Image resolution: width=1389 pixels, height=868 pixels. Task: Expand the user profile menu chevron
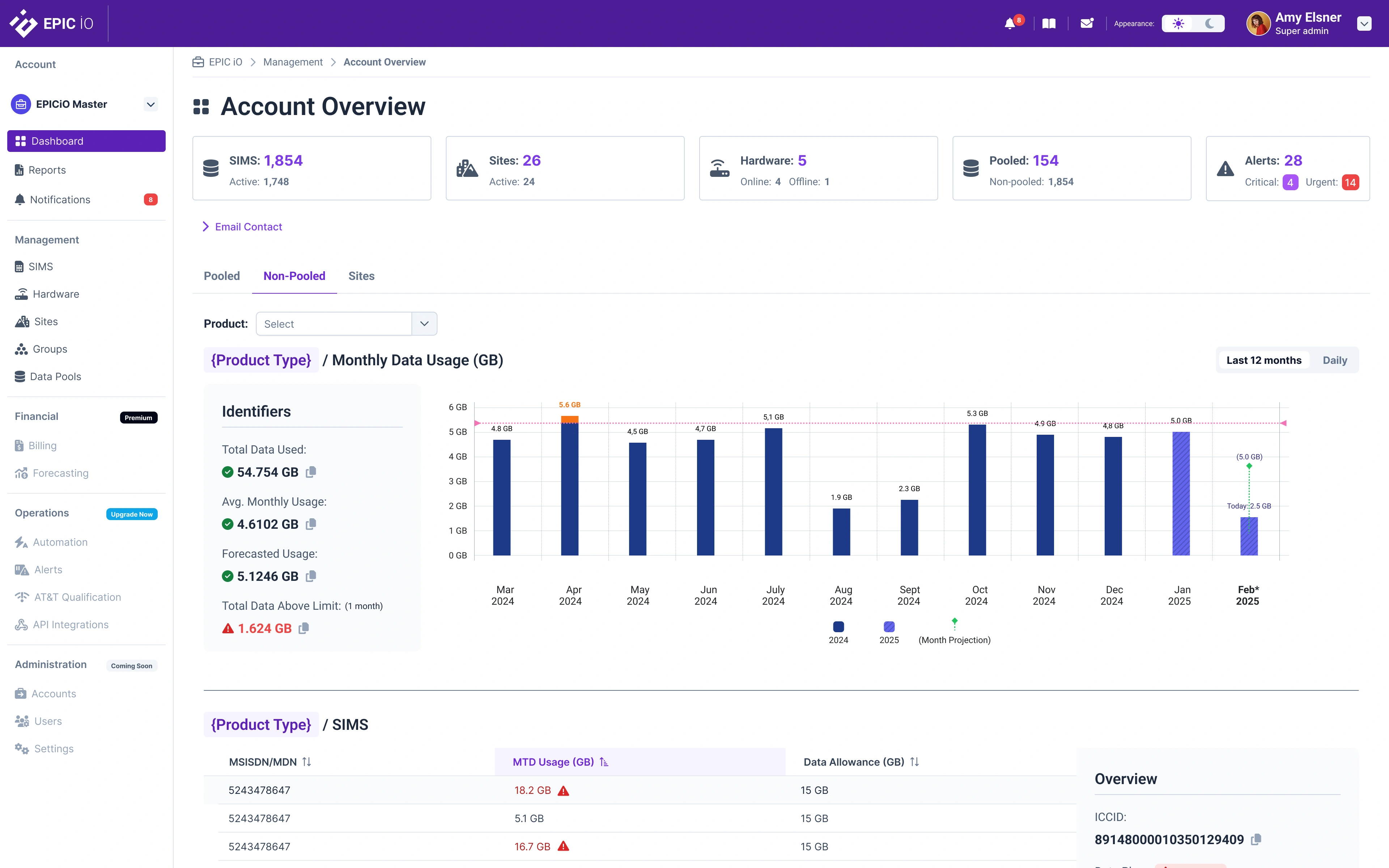[1364, 24]
